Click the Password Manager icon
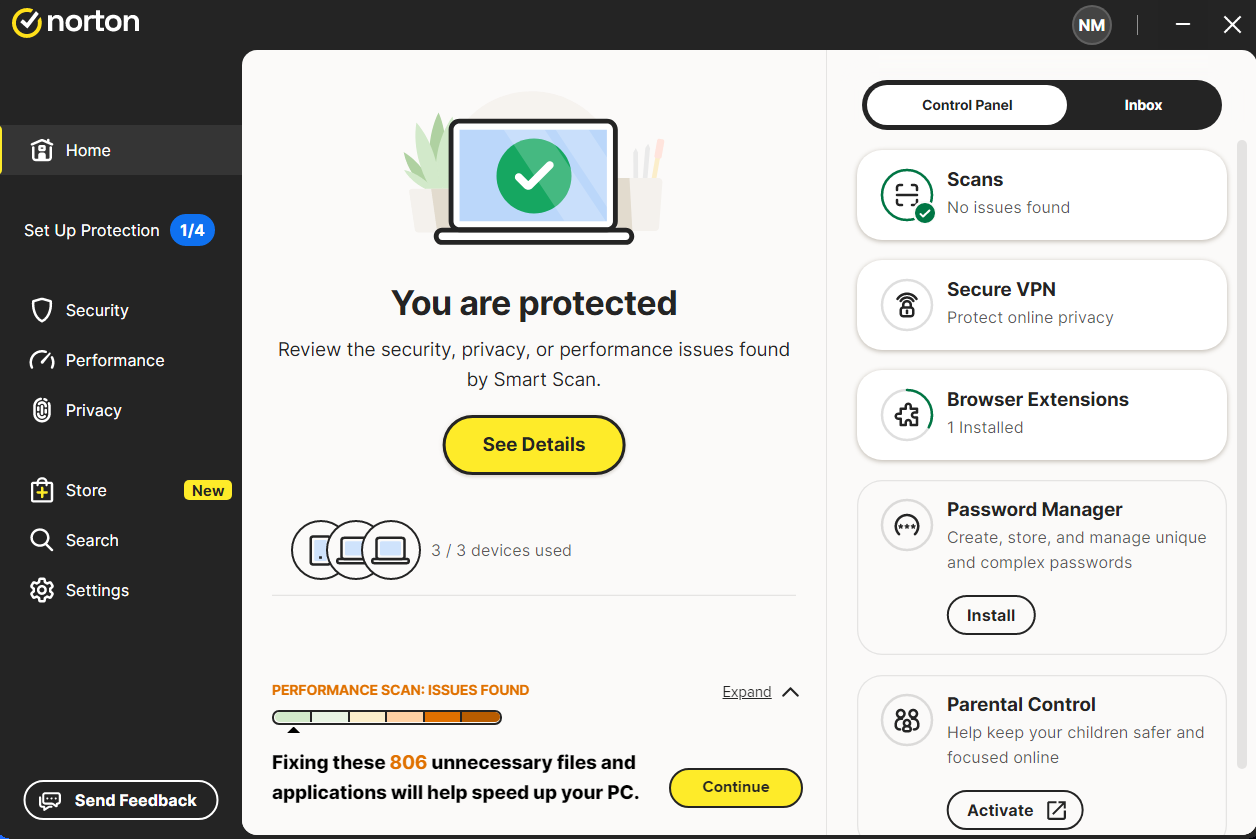Image resolution: width=1256 pixels, height=839 pixels. 907,525
